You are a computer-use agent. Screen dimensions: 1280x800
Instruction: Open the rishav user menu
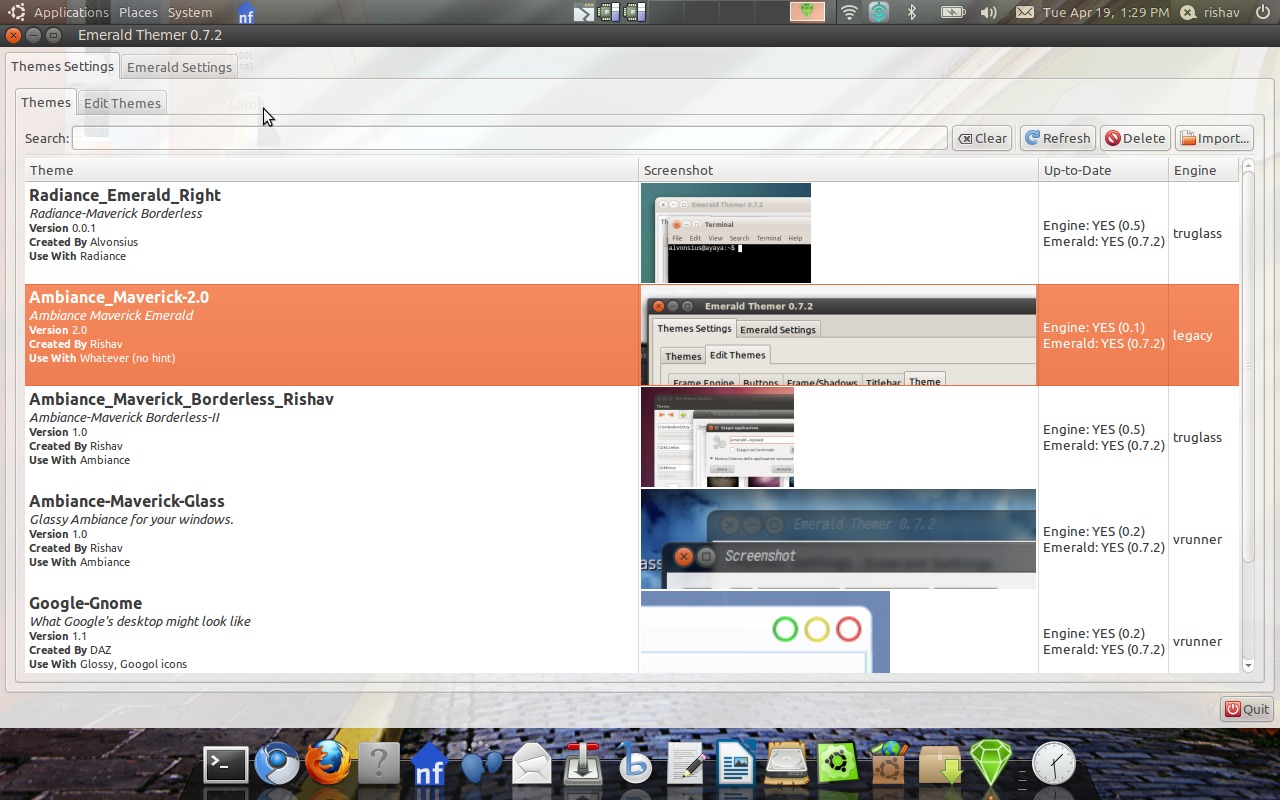pos(1211,12)
